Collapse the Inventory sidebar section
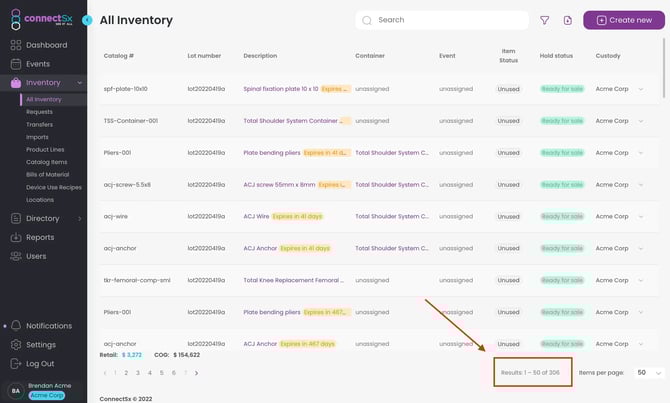This screenshot has width=670, height=403. (79, 83)
